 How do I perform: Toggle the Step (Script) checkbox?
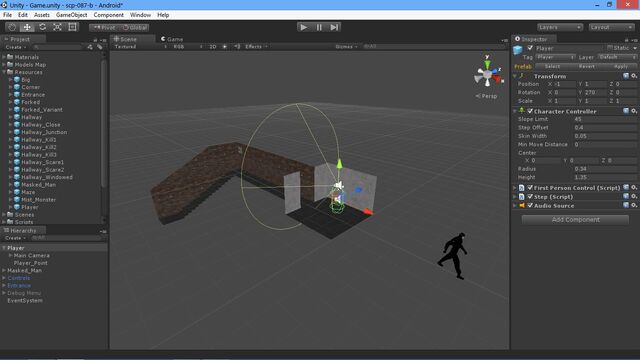pyautogui.click(x=530, y=197)
